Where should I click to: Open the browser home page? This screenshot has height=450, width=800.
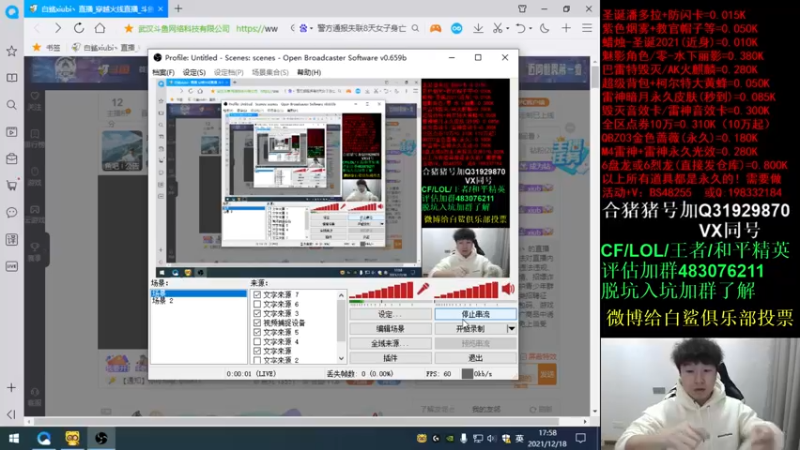100,28
